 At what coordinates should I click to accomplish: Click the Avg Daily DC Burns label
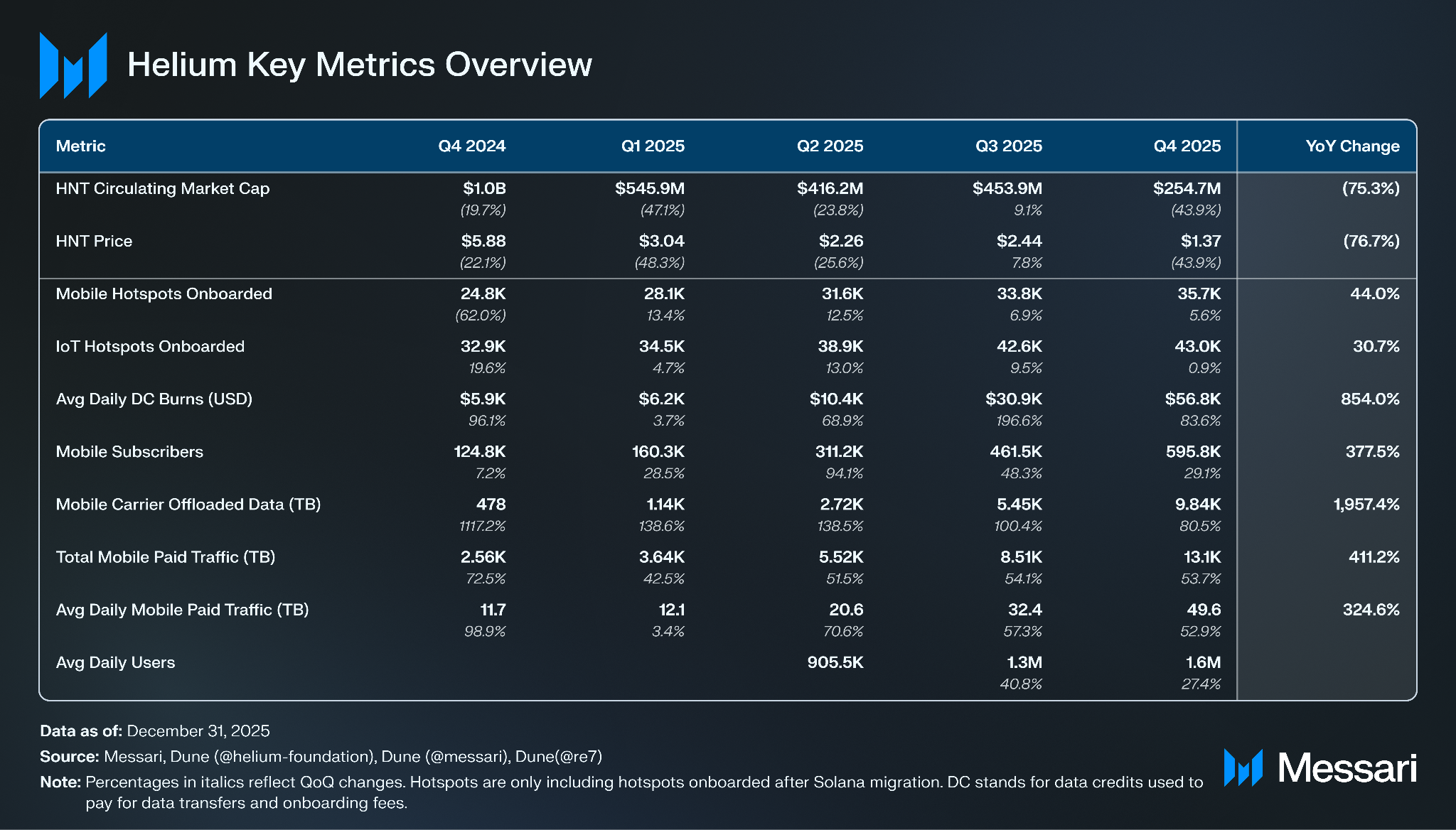click(154, 399)
